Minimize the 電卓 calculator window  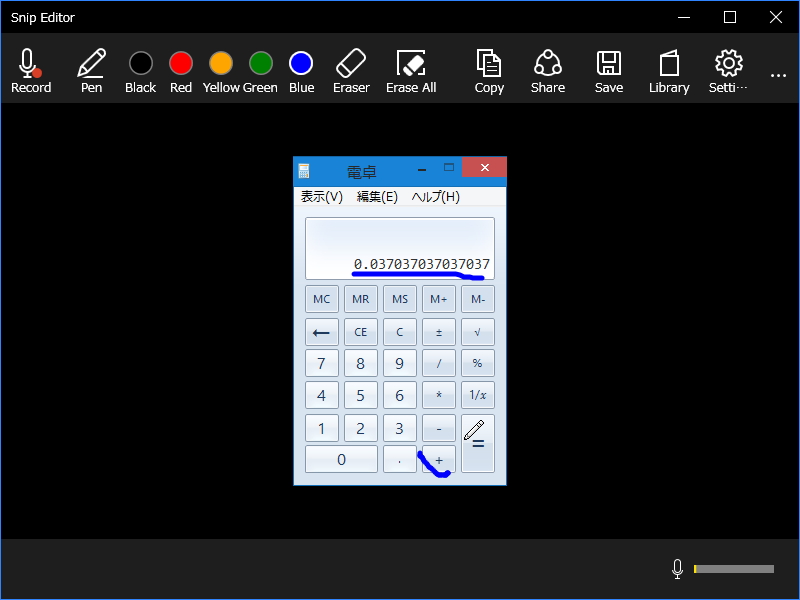[422, 169]
